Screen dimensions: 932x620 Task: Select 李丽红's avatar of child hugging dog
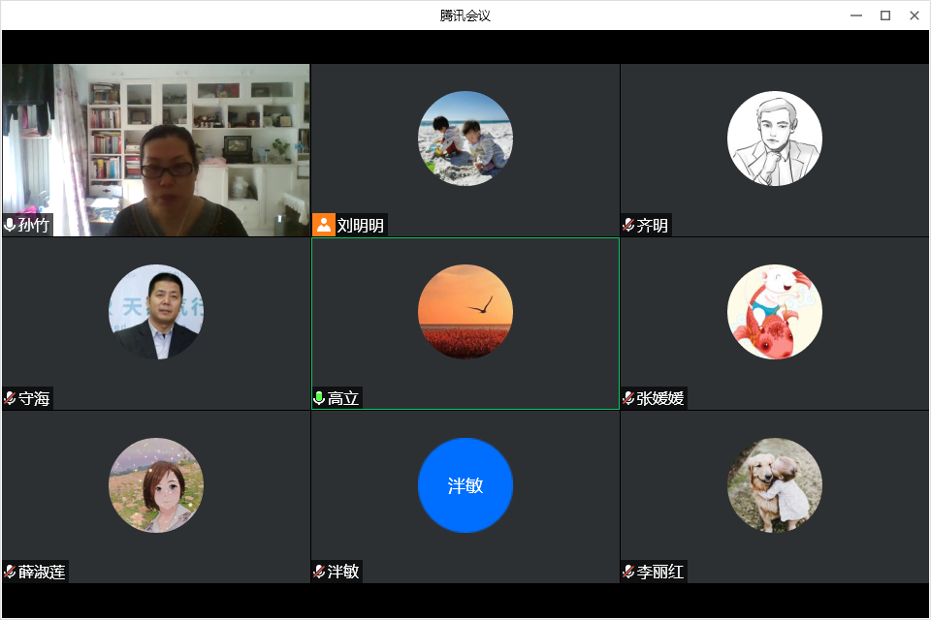(774, 485)
